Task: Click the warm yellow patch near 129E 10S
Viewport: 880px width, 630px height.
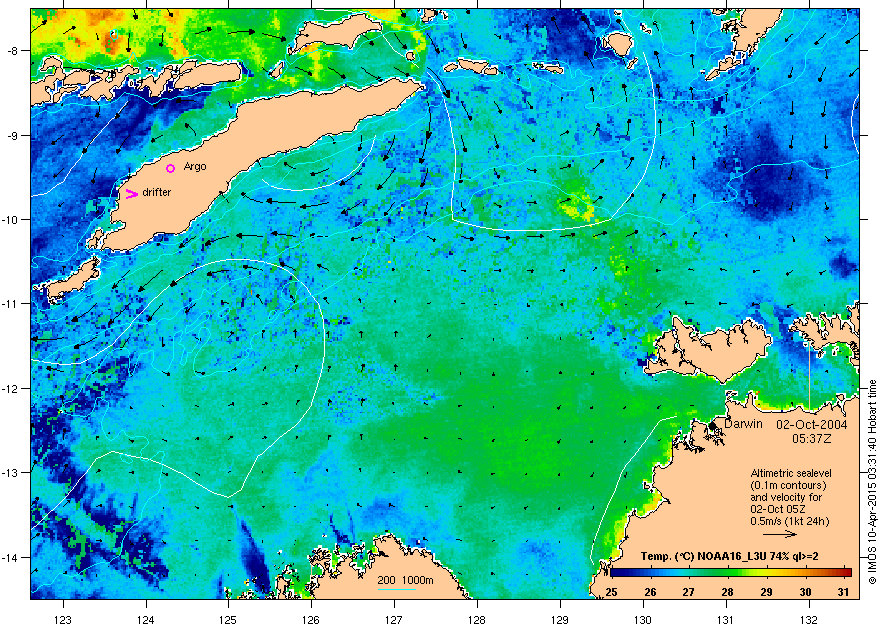Action: click(x=578, y=206)
